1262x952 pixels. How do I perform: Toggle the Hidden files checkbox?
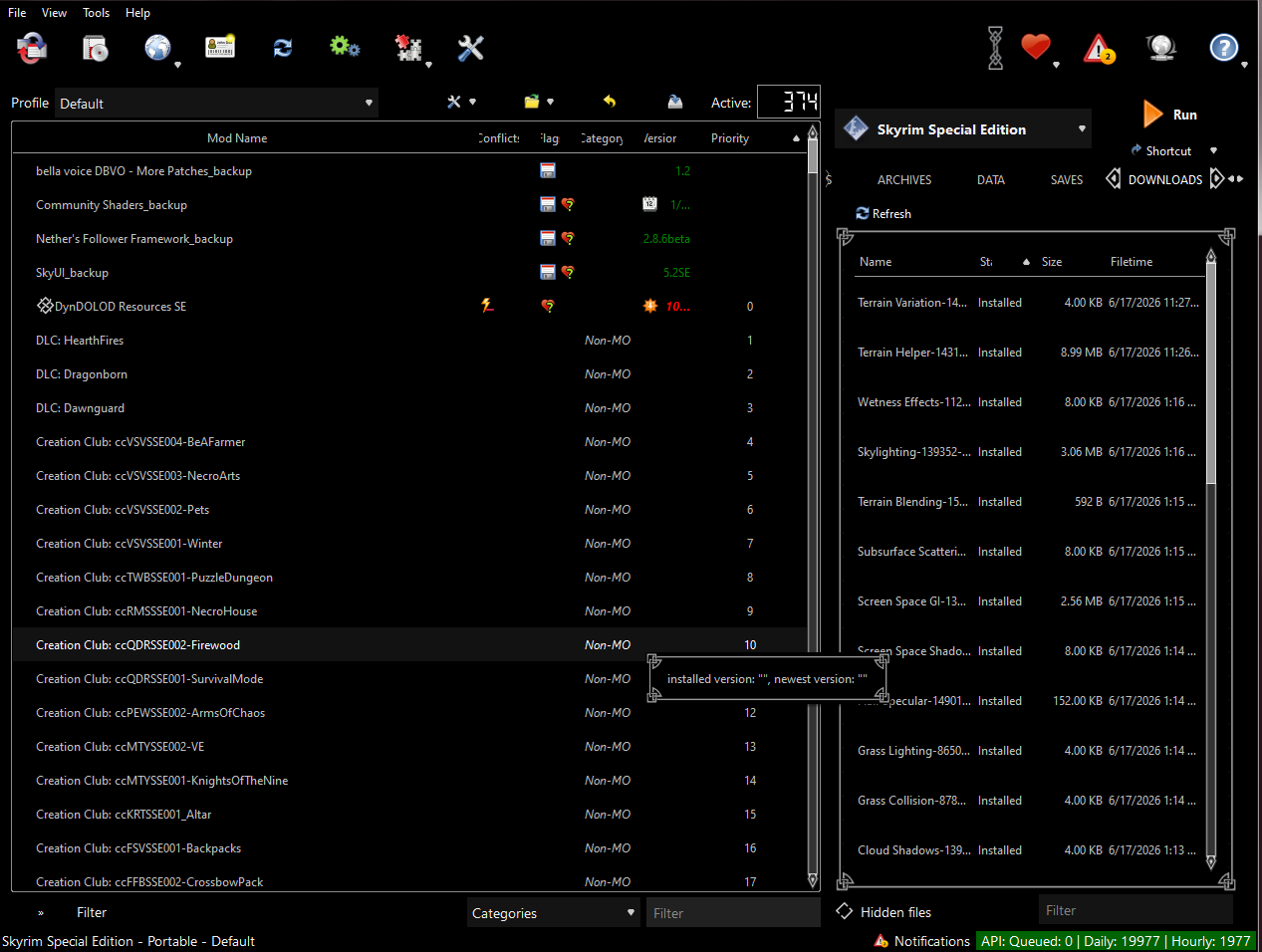click(x=845, y=911)
